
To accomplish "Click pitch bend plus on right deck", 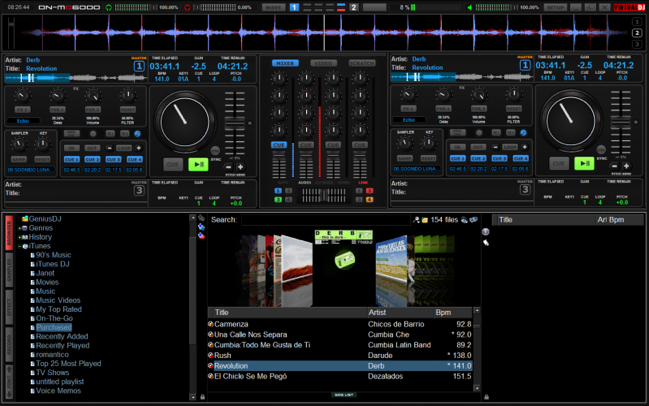I will coord(627,166).
